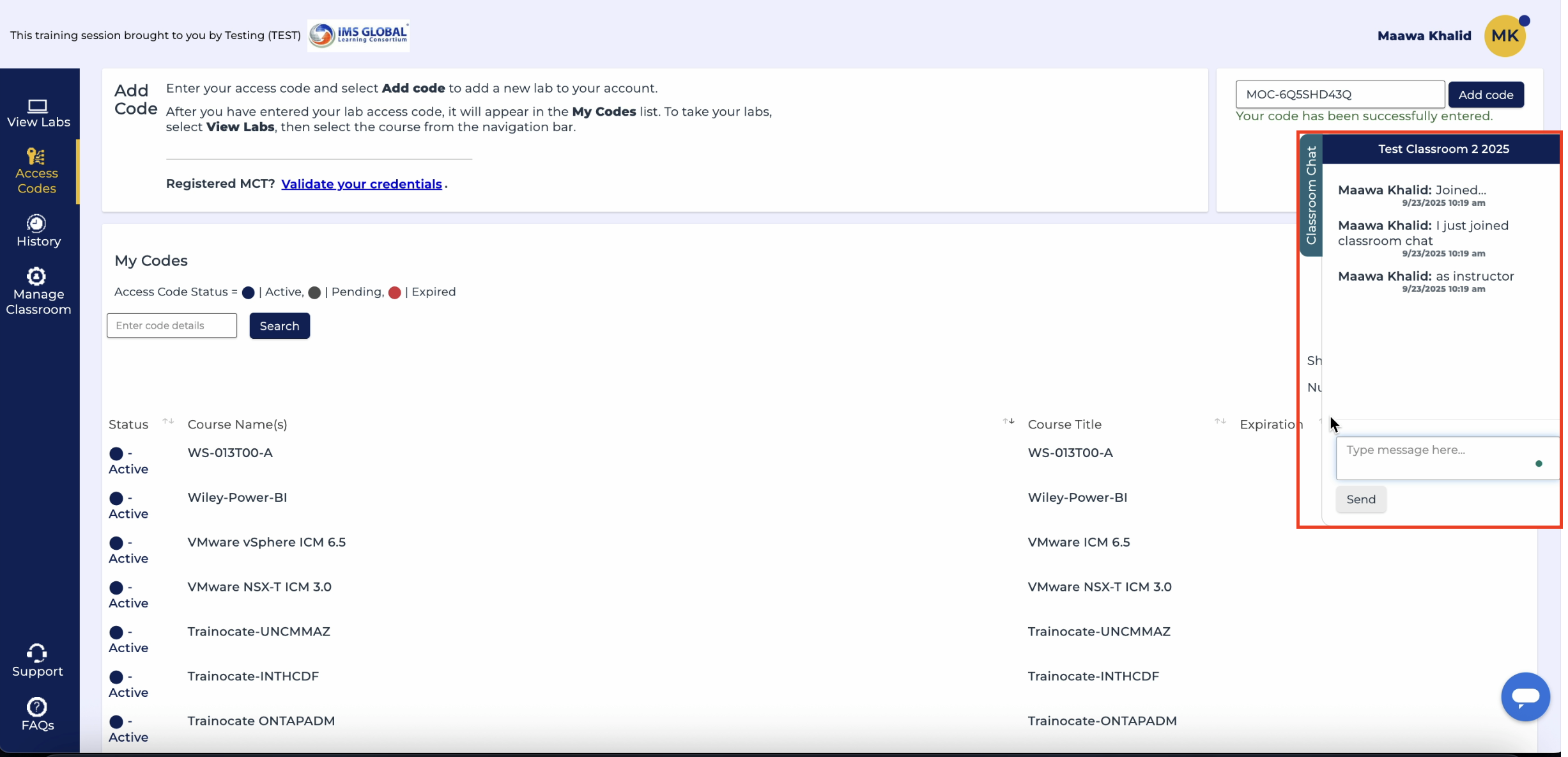Open the History page icon
Viewport: 1568px width, 757px height.
tap(36, 223)
